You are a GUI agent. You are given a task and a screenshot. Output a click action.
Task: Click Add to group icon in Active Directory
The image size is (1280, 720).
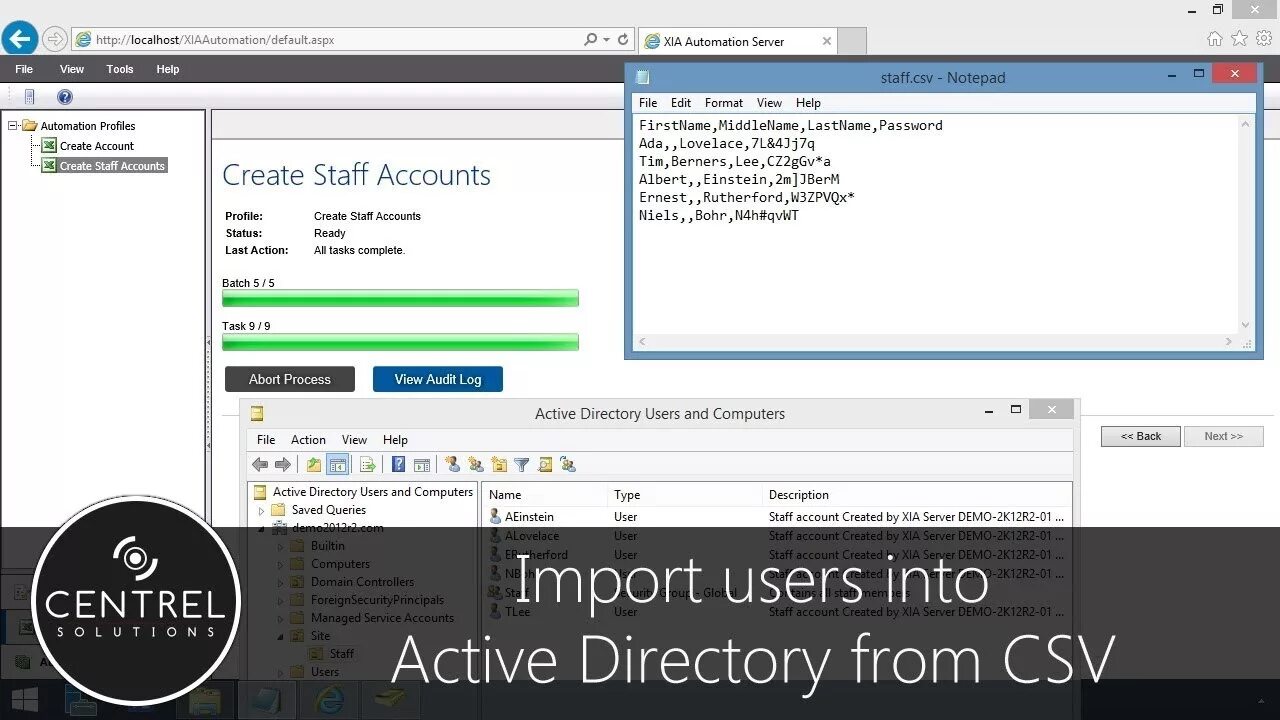coord(568,464)
